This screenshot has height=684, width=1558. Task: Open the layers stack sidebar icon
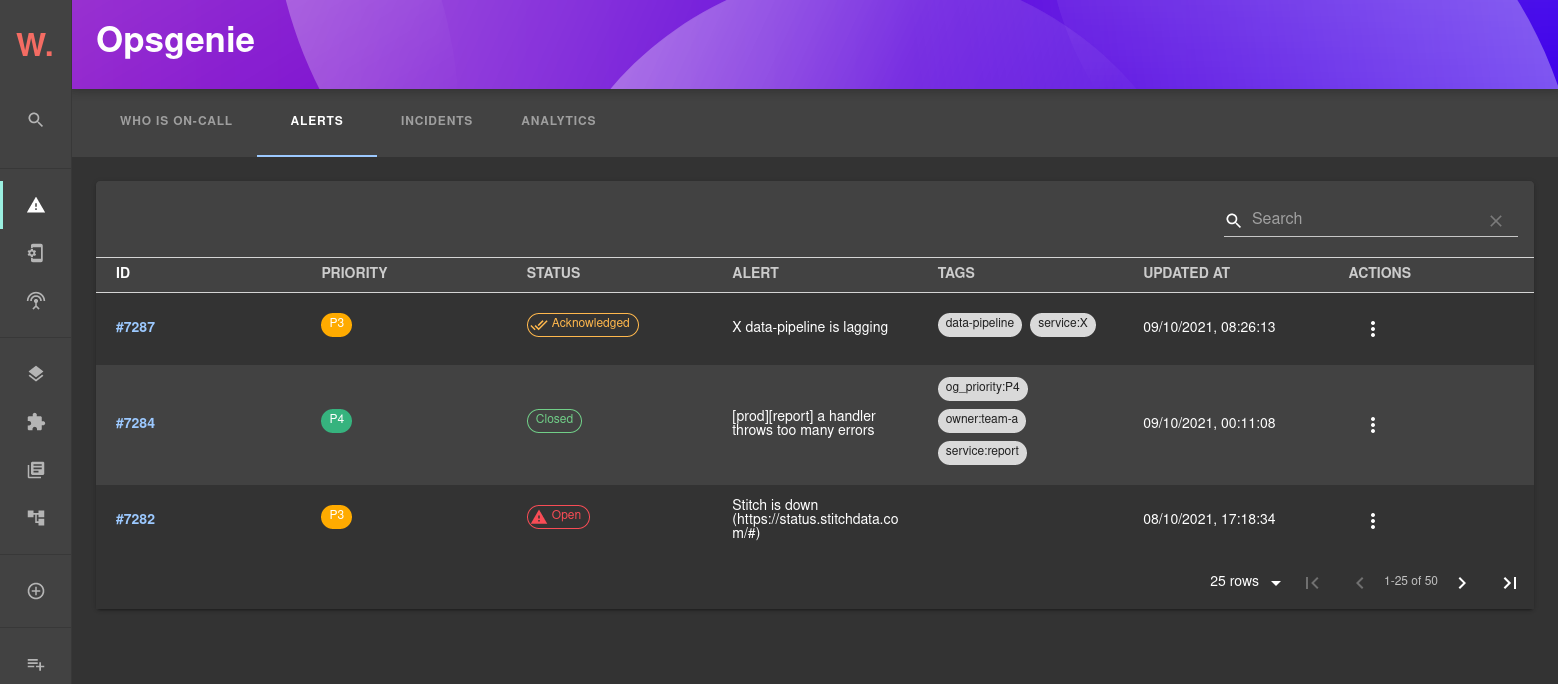pos(36,374)
